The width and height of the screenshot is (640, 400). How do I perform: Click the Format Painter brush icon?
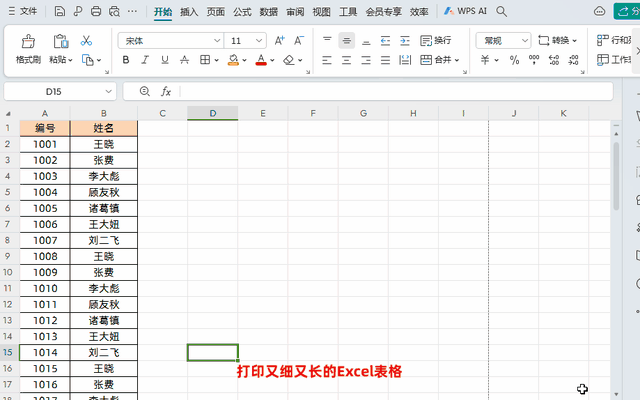coord(28,41)
